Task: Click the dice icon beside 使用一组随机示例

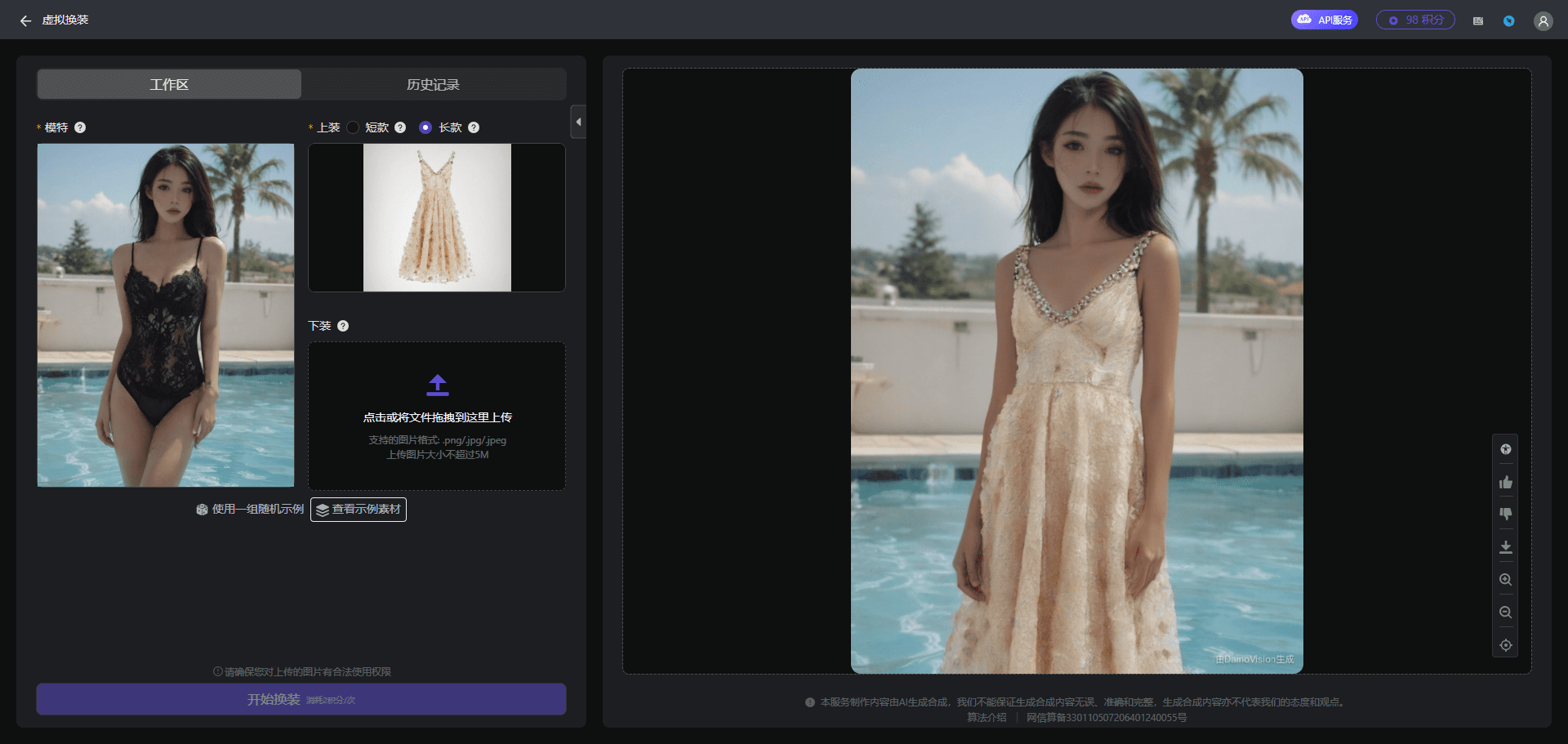Action: pos(202,510)
